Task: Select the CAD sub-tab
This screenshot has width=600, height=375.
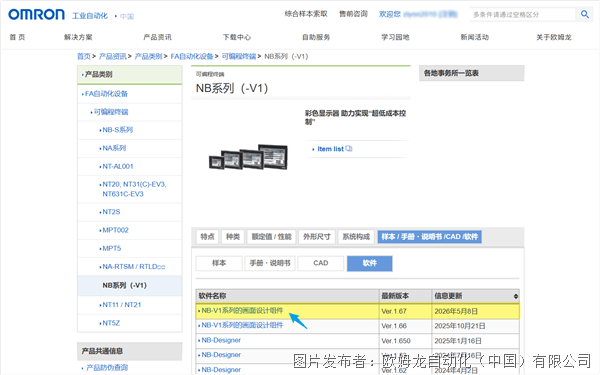Action: pyautogui.click(x=321, y=263)
